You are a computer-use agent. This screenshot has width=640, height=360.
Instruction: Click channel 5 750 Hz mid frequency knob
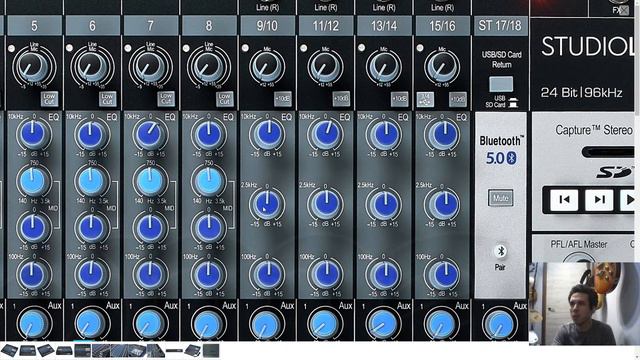click(33, 181)
